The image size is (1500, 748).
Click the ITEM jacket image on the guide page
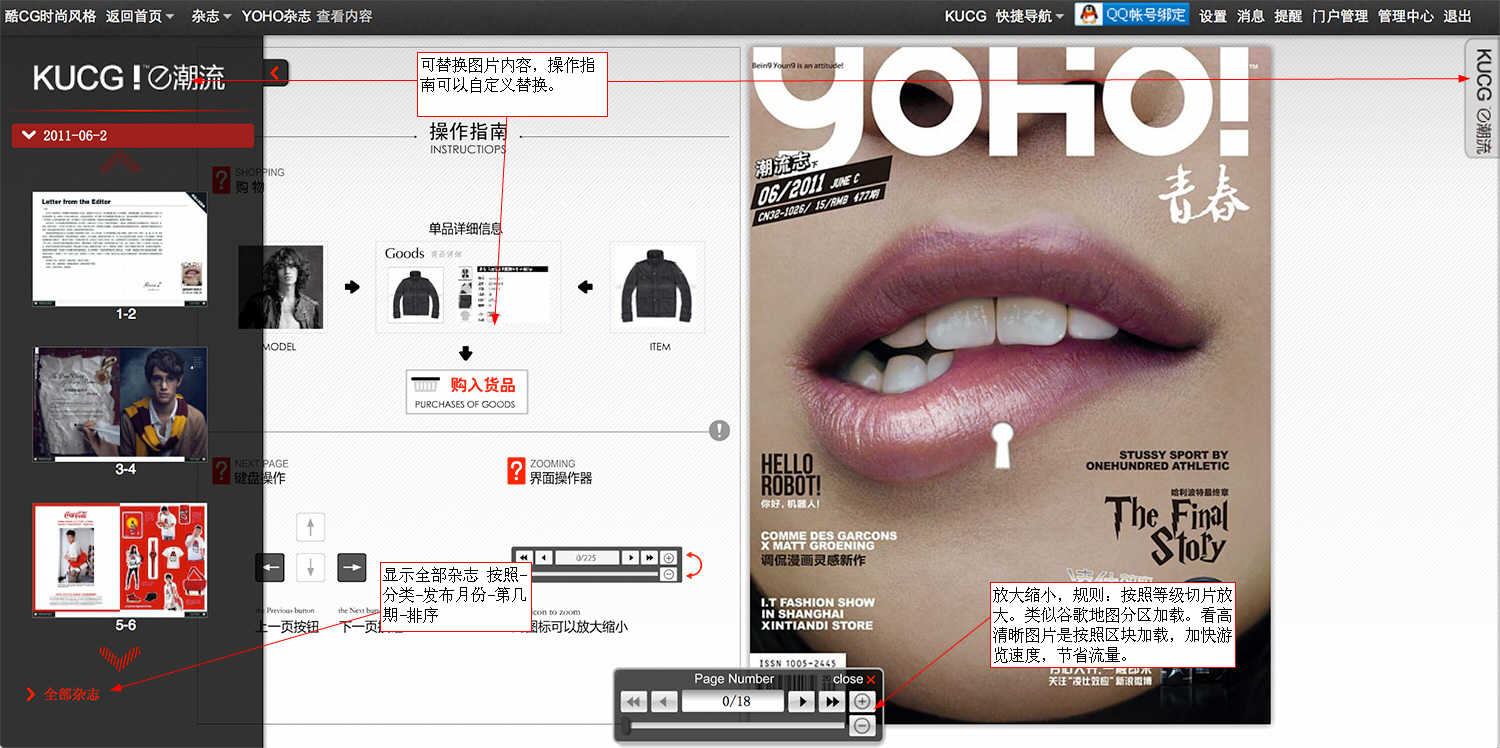click(657, 287)
